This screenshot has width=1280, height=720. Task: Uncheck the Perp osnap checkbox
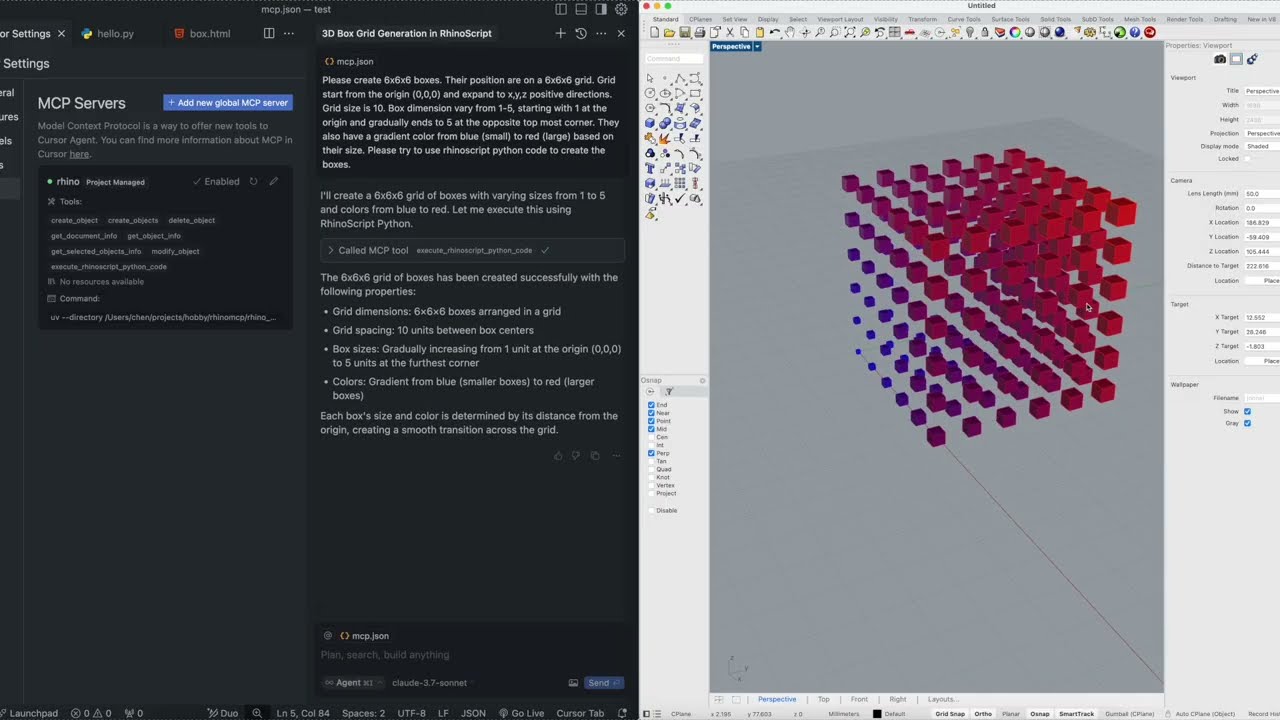click(x=651, y=453)
